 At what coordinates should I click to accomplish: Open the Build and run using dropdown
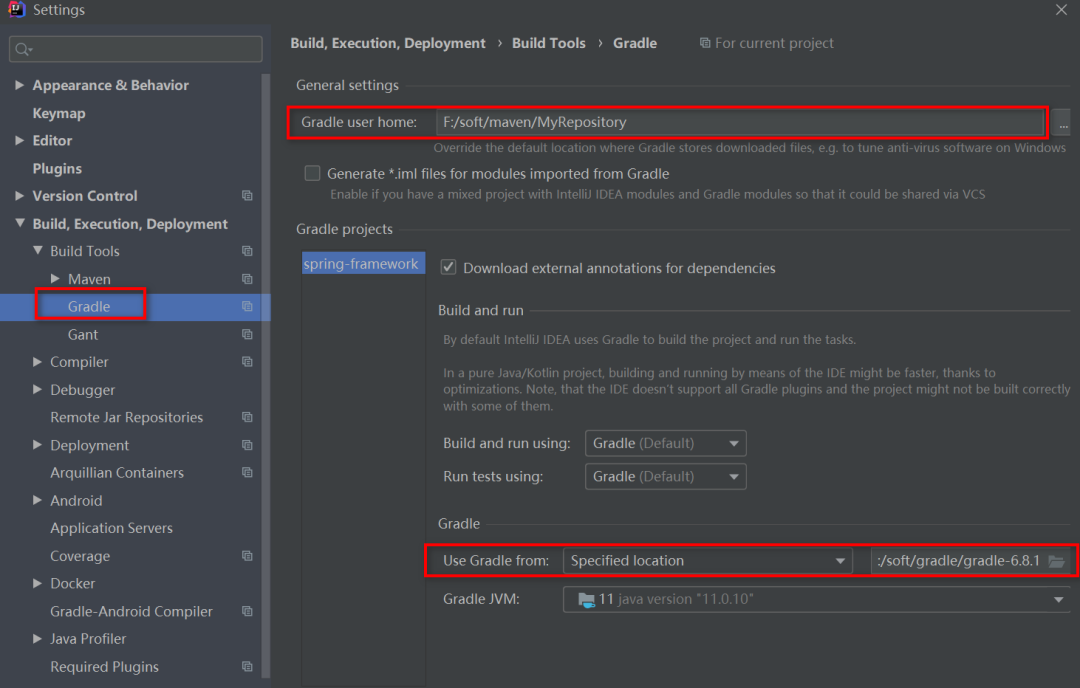[665, 443]
